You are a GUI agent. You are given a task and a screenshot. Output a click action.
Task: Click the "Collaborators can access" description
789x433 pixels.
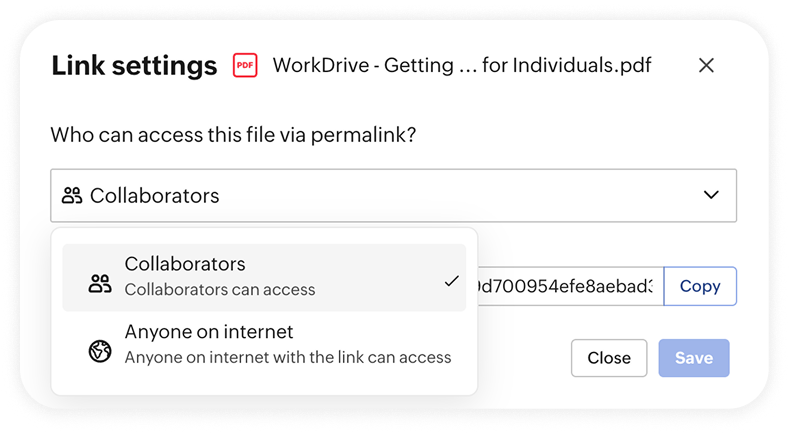click(x=220, y=290)
